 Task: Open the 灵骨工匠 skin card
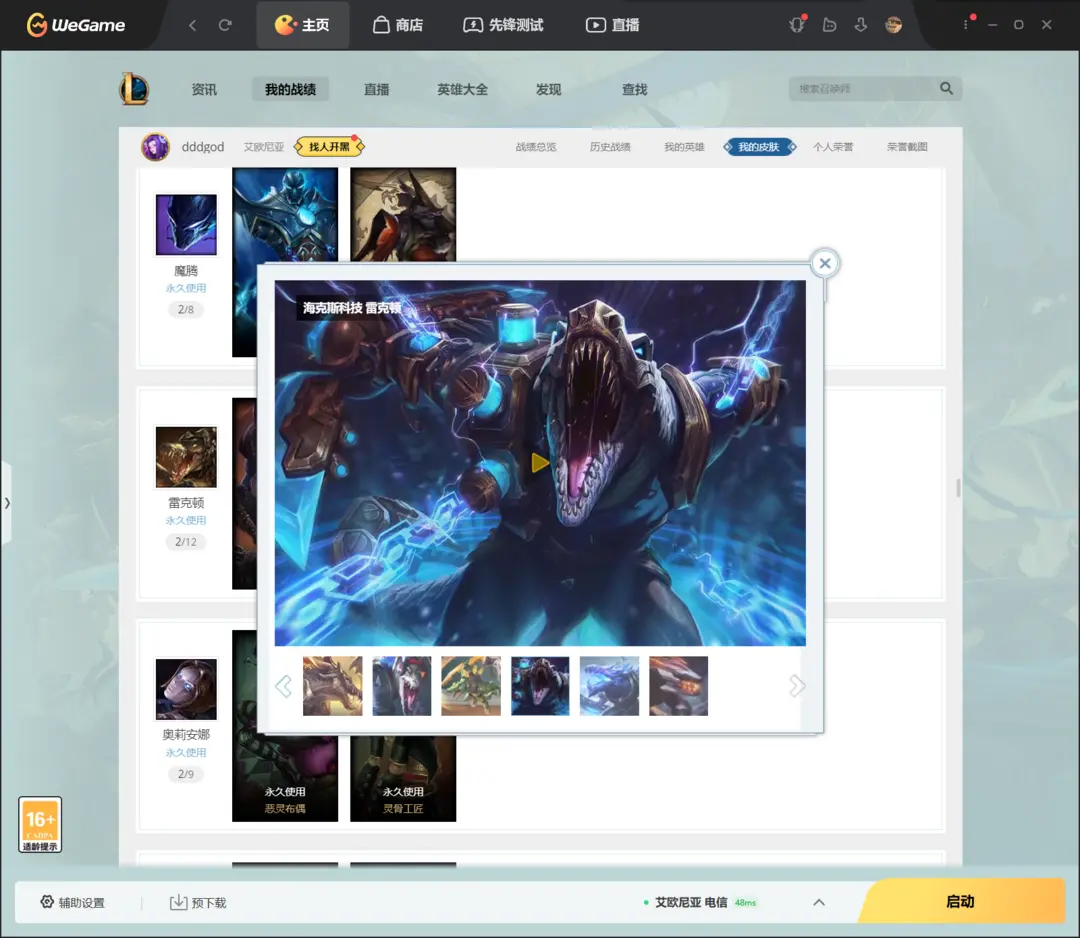(403, 778)
